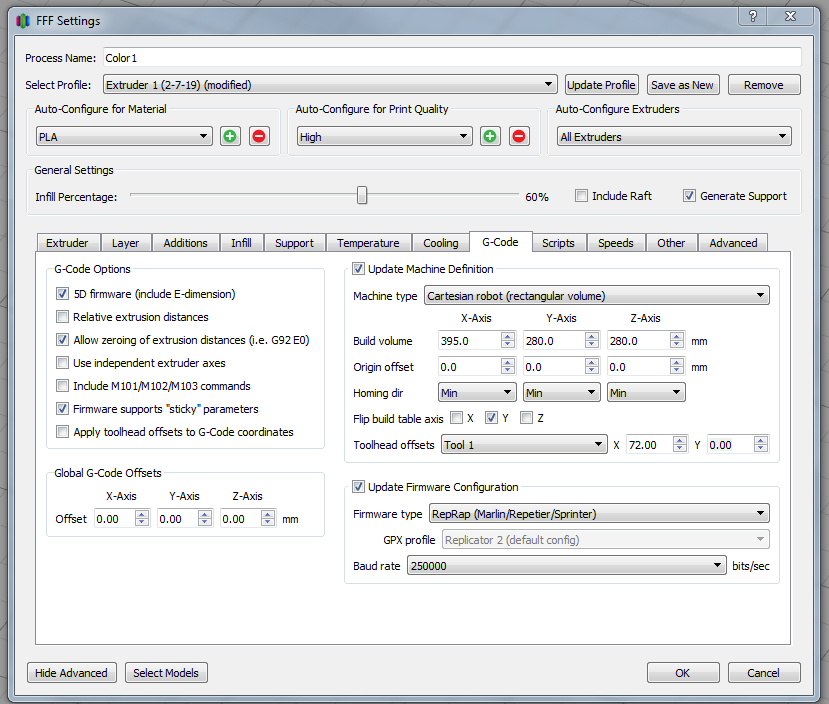Toggle 5D firmware checkbox
The height and width of the screenshot is (704, 829).
click(x=62, y=293)
